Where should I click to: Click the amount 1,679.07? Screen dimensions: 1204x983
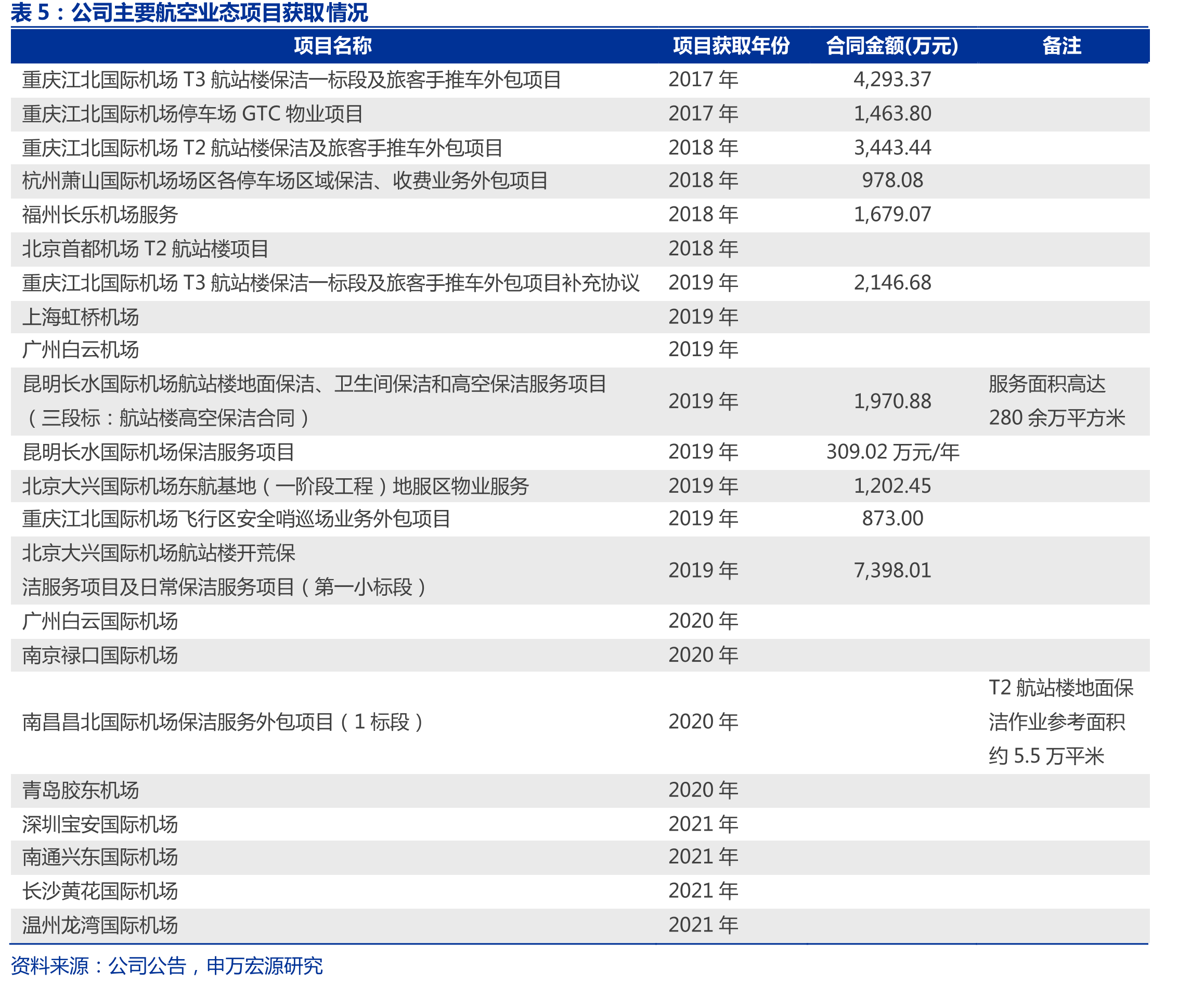pos(892,214)
